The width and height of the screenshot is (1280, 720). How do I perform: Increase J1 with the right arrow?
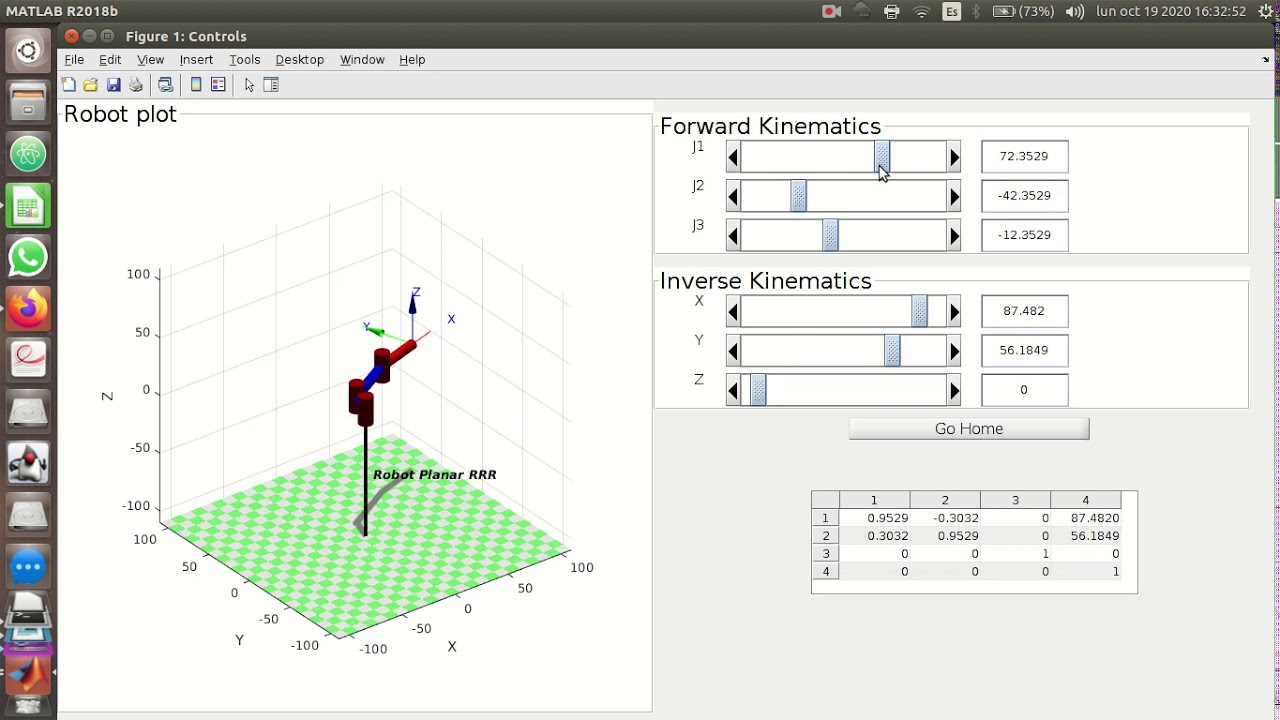click(x=954, y=157)
